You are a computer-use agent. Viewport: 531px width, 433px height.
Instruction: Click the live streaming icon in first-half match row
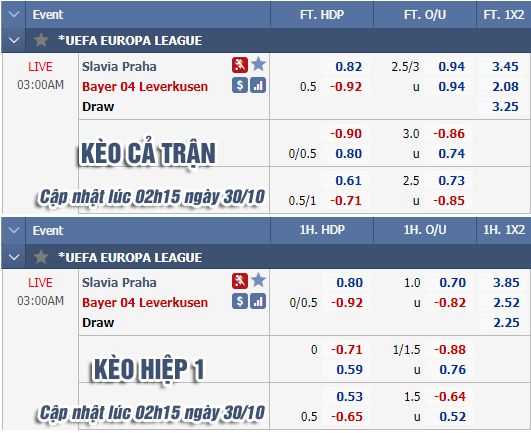[x=240, y=281]
